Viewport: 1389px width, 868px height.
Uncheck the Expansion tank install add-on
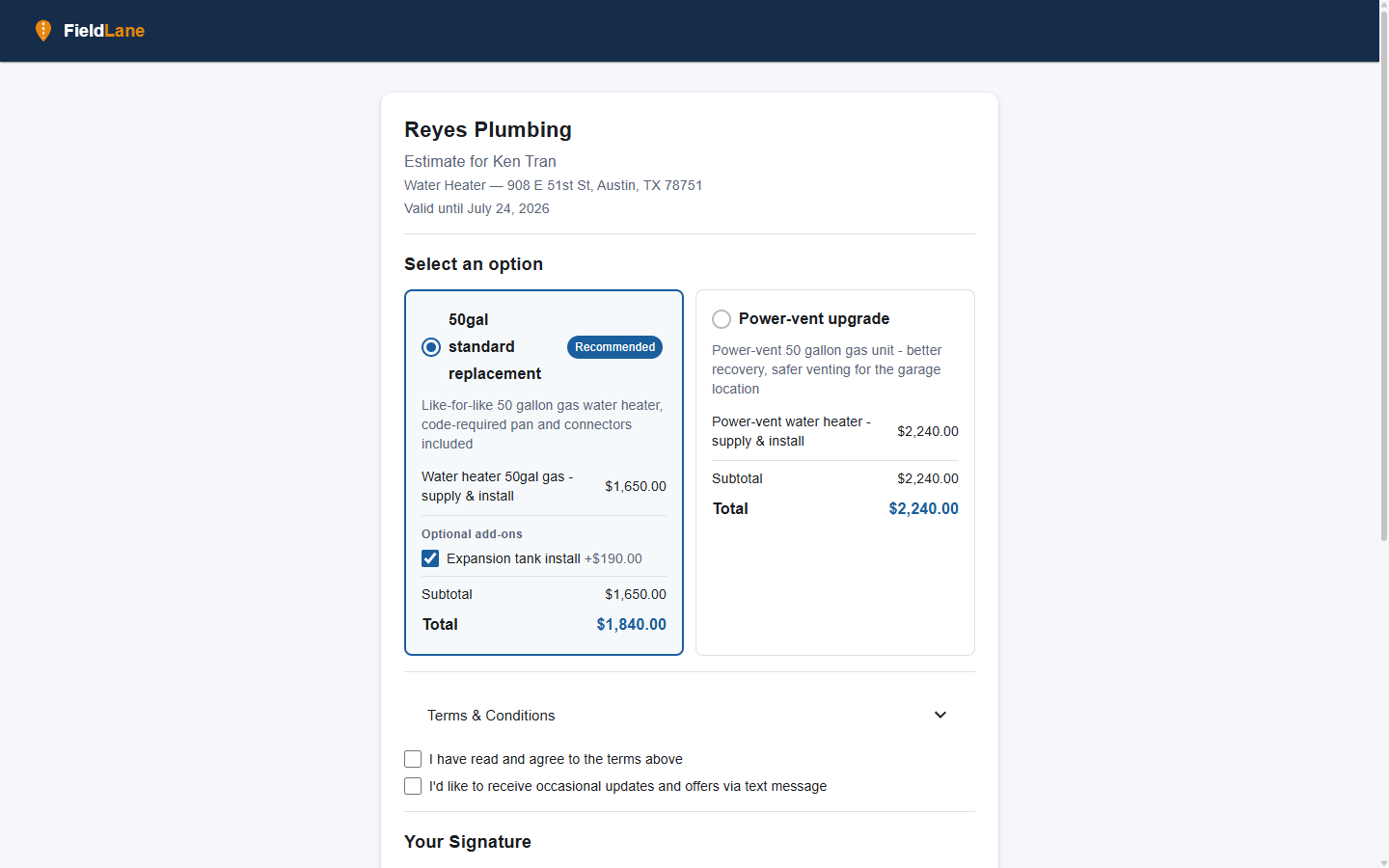click(430, 558)
